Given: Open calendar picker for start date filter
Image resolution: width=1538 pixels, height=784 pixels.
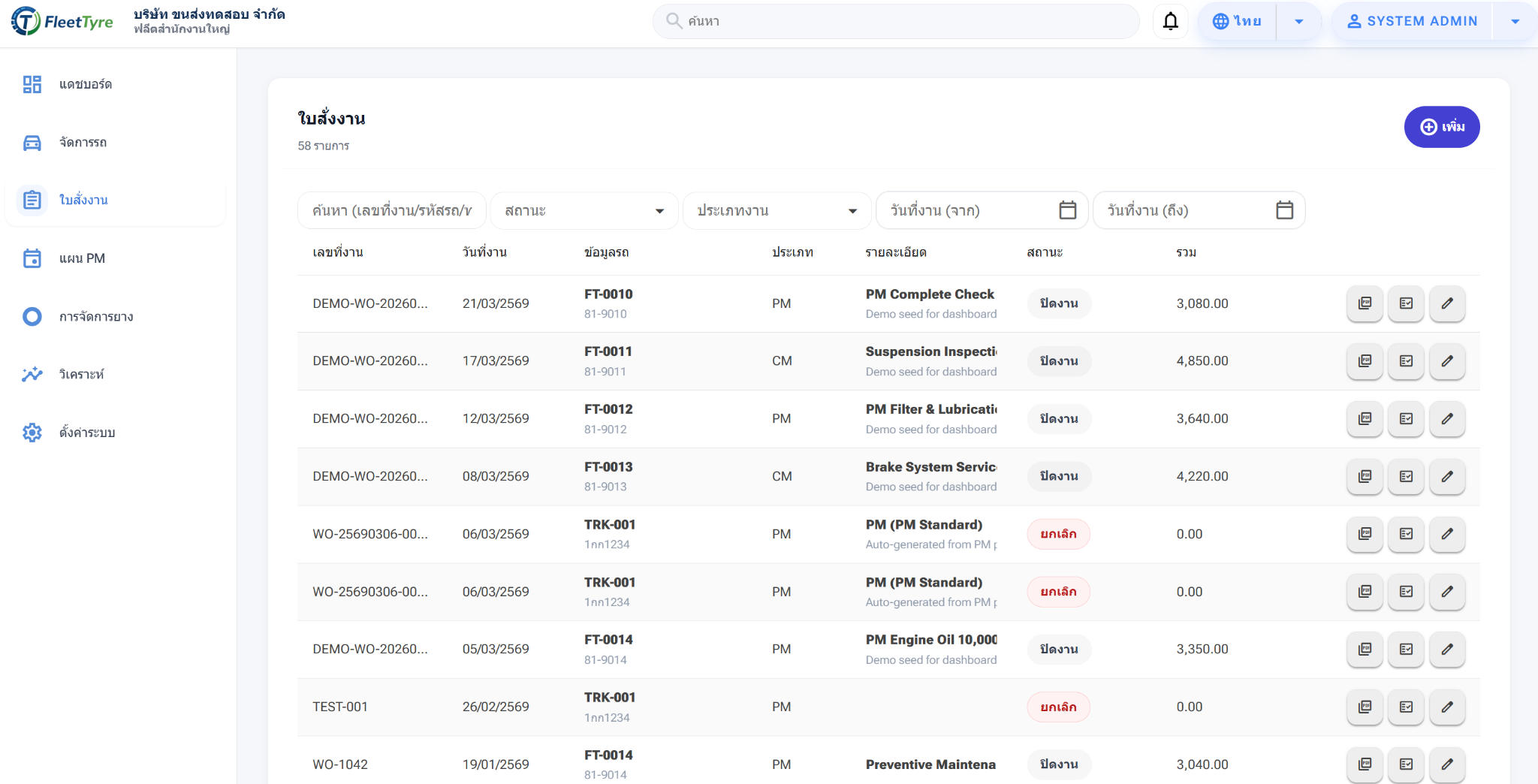Looking at the screenshot, I should 1067,210.
